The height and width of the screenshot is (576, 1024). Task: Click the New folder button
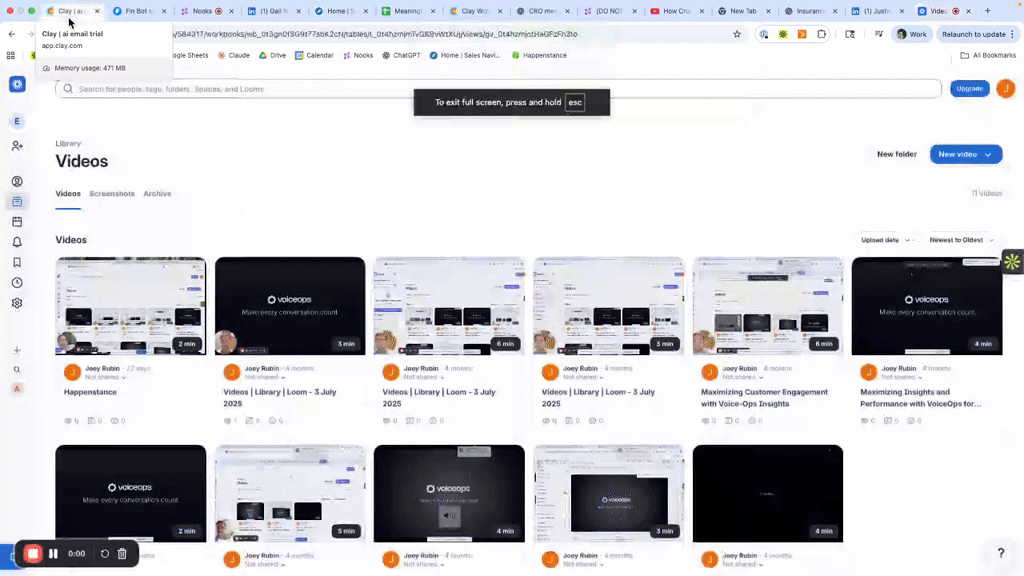(897, 154)
